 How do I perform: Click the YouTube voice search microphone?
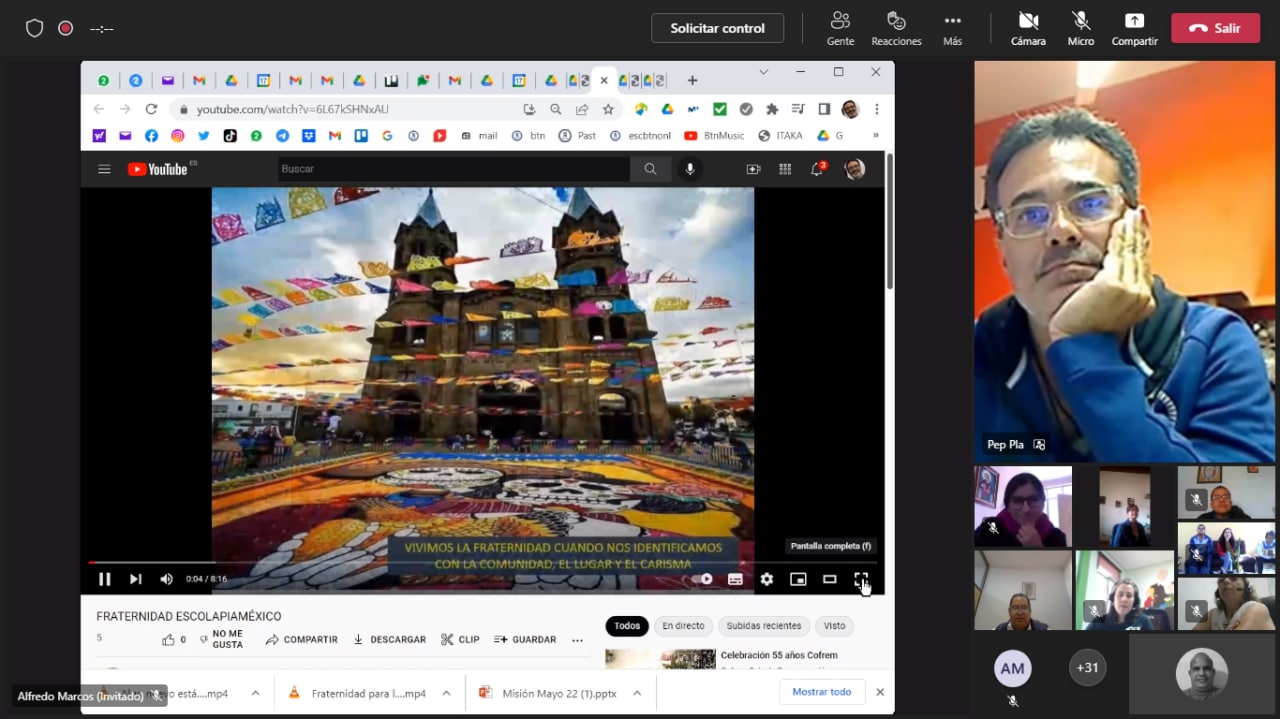click(x=690, y=169)
